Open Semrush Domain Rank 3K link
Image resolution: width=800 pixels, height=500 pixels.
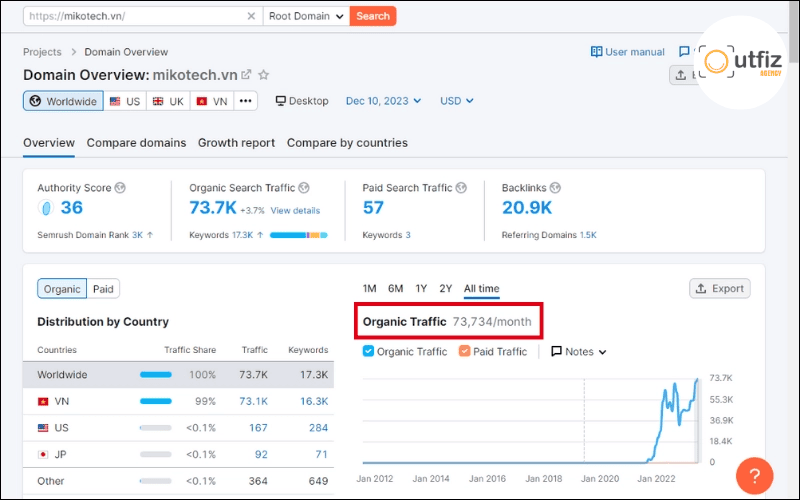click(x=137, y=235)
